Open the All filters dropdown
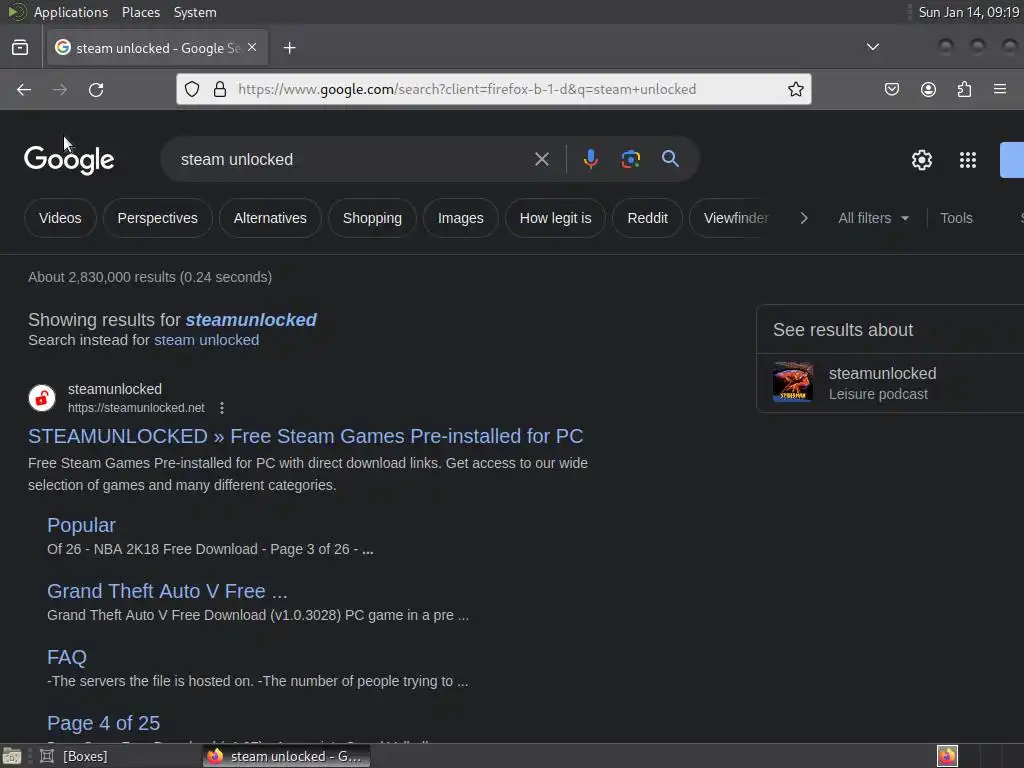Screen dimensions: 1024x768 [x=873, y=218]
